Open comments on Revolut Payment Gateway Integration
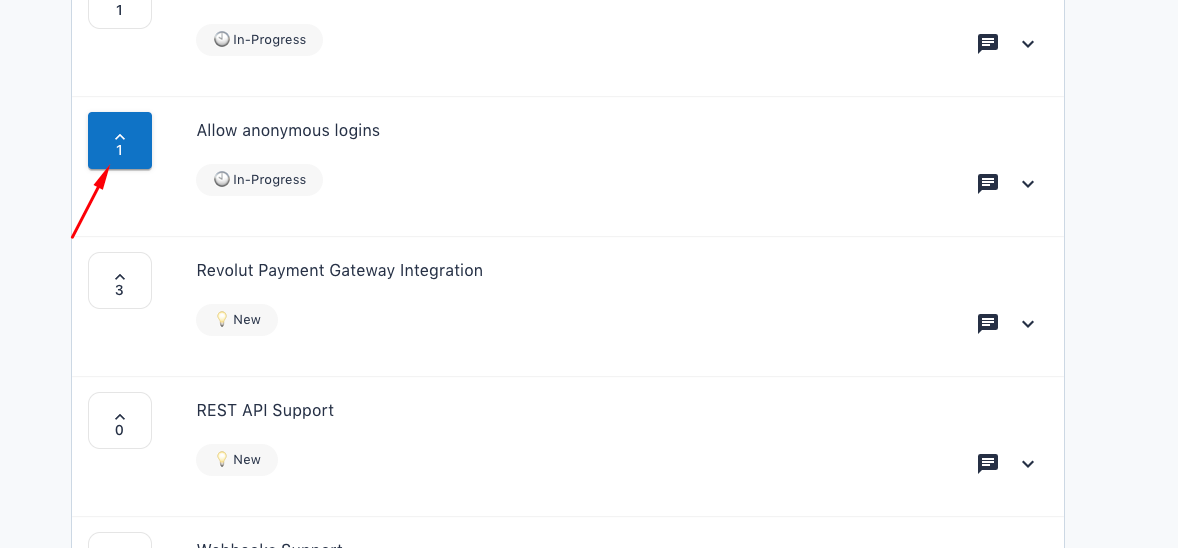This screenshot has height=548, width=1178. coord(987,323)
